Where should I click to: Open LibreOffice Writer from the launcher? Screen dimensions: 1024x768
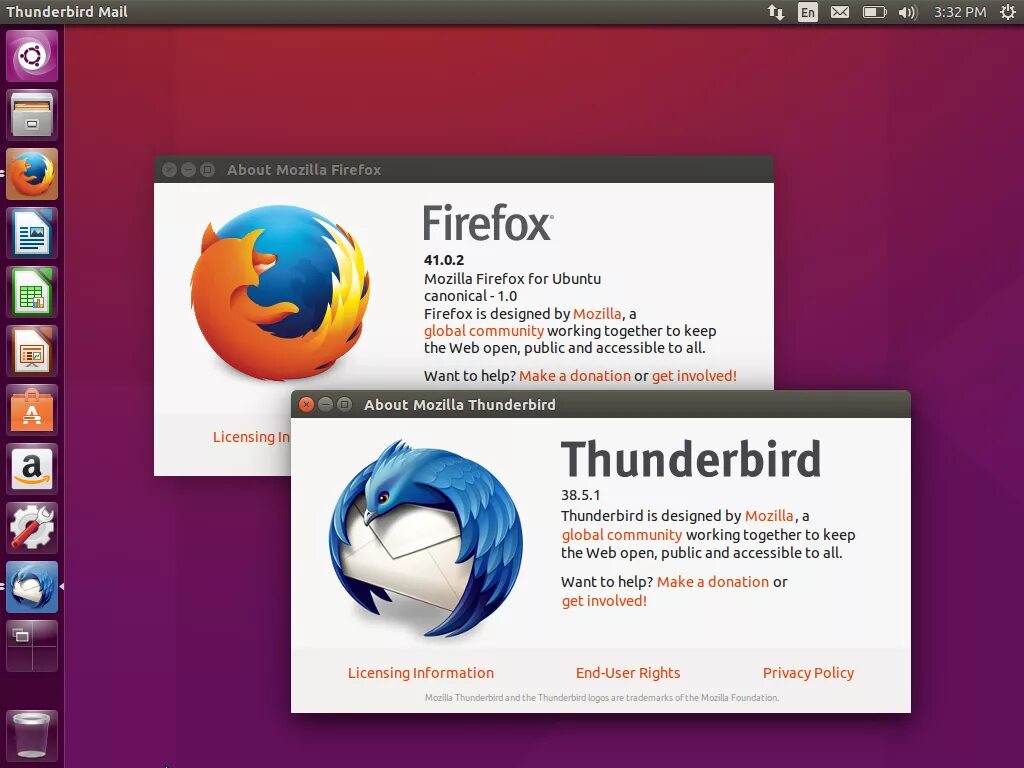[32, 233]
